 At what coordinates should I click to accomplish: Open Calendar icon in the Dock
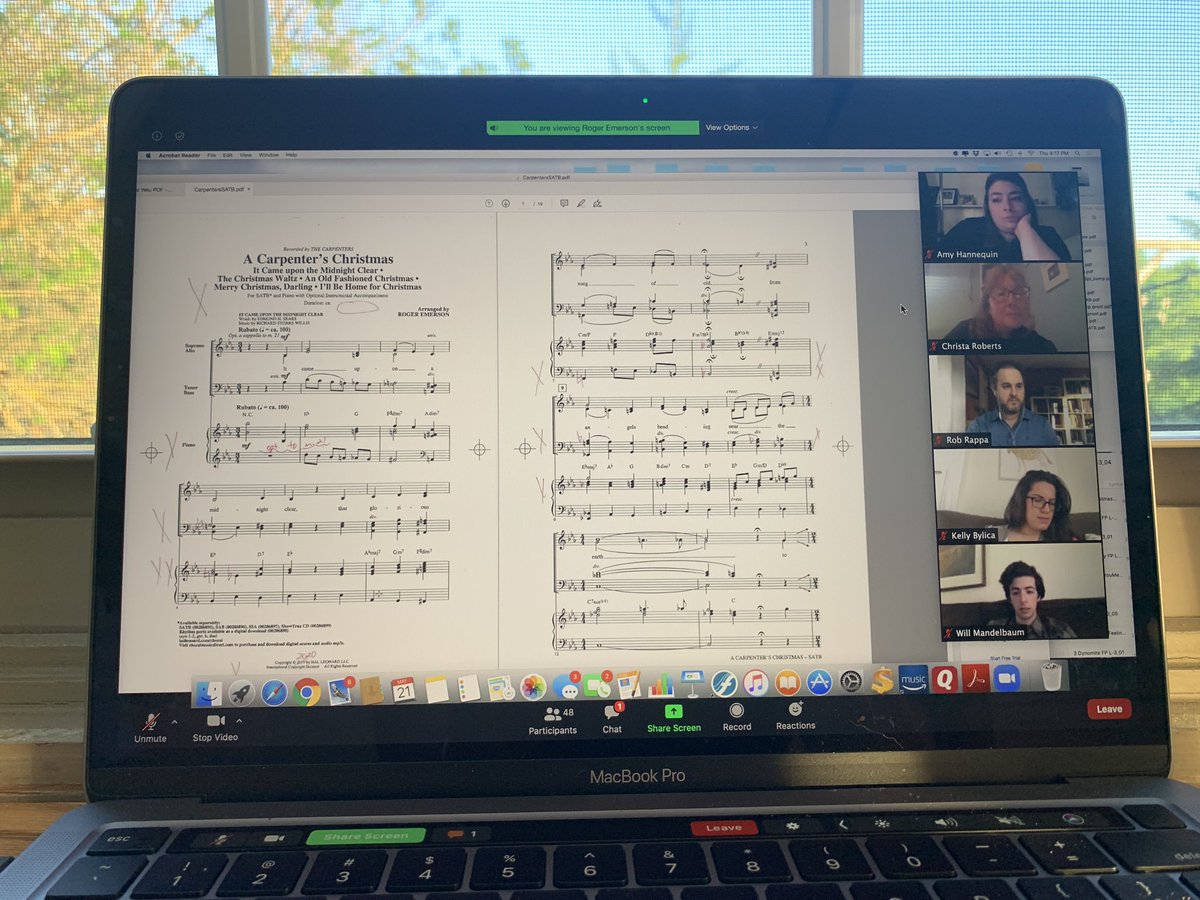click(403, 689)
